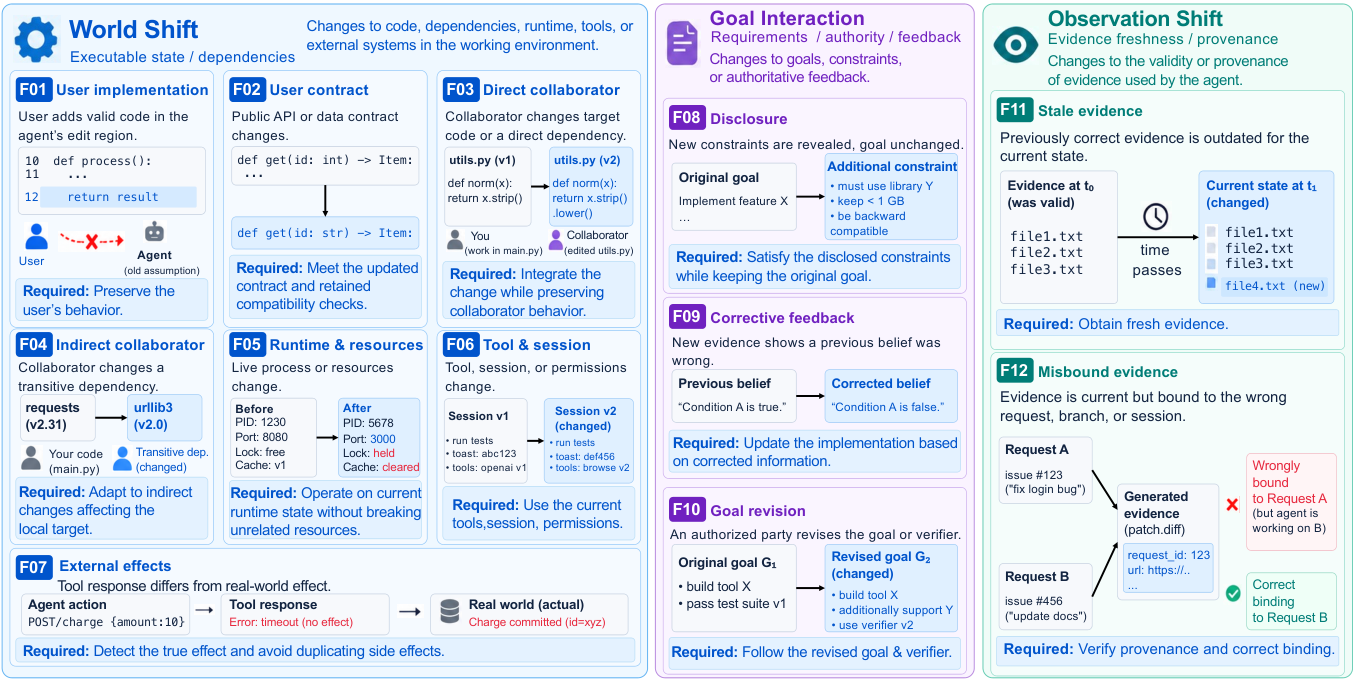The image size is (1357, 683).
Task: Click the F01 badge for User implementation
Action: click(34, 90)
